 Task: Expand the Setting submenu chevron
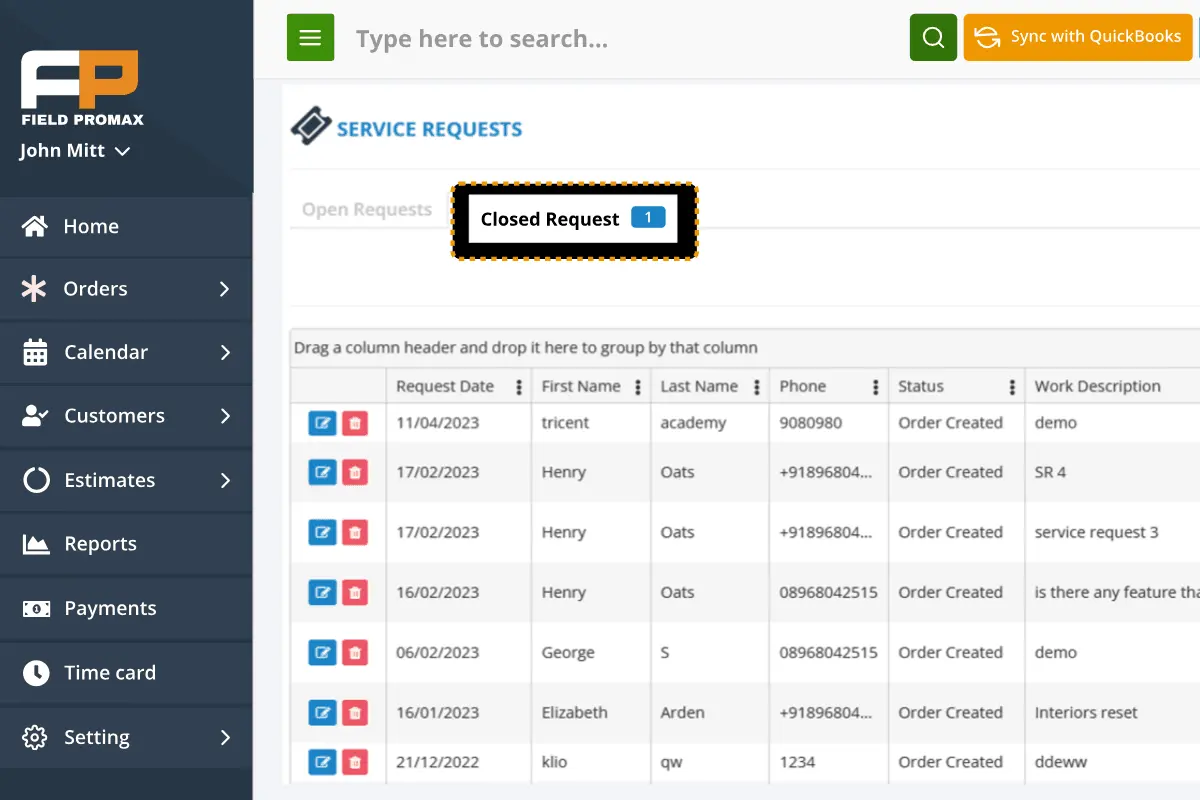click(x=225, y=737)
